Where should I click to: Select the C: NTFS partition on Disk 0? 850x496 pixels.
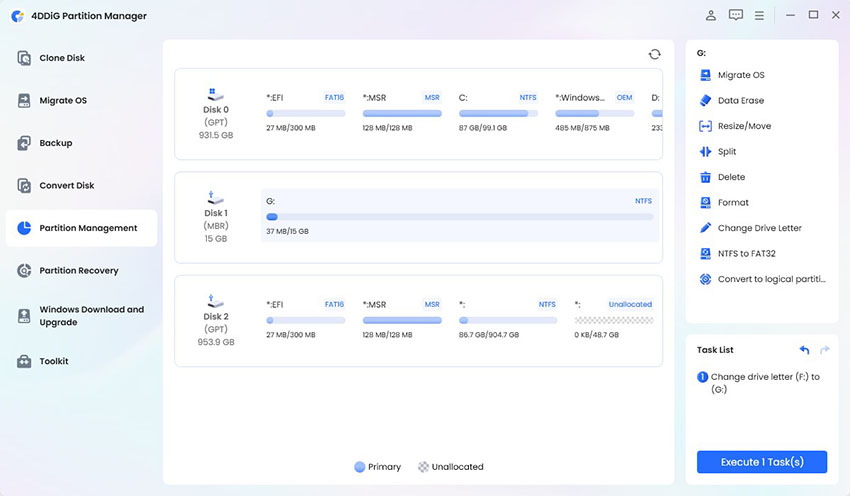pos(498,113)
